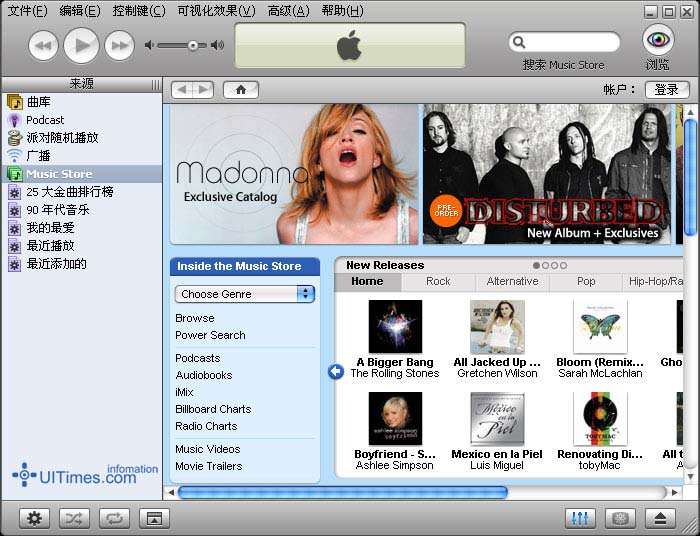This screenshot has height=536, width=700.
Task: Open the search options magnifier dropdown
Action: pos(519,42)
